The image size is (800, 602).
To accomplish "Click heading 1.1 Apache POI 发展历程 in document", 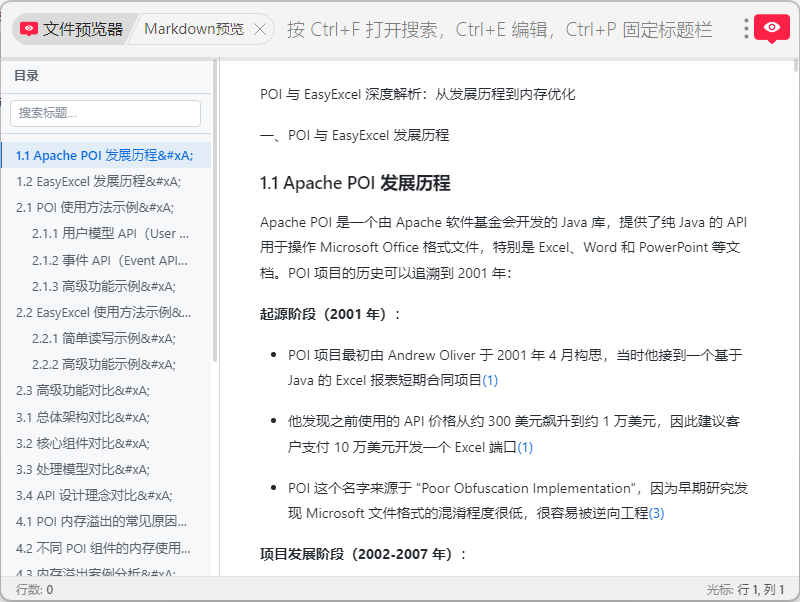I will [x=355, y=183].
